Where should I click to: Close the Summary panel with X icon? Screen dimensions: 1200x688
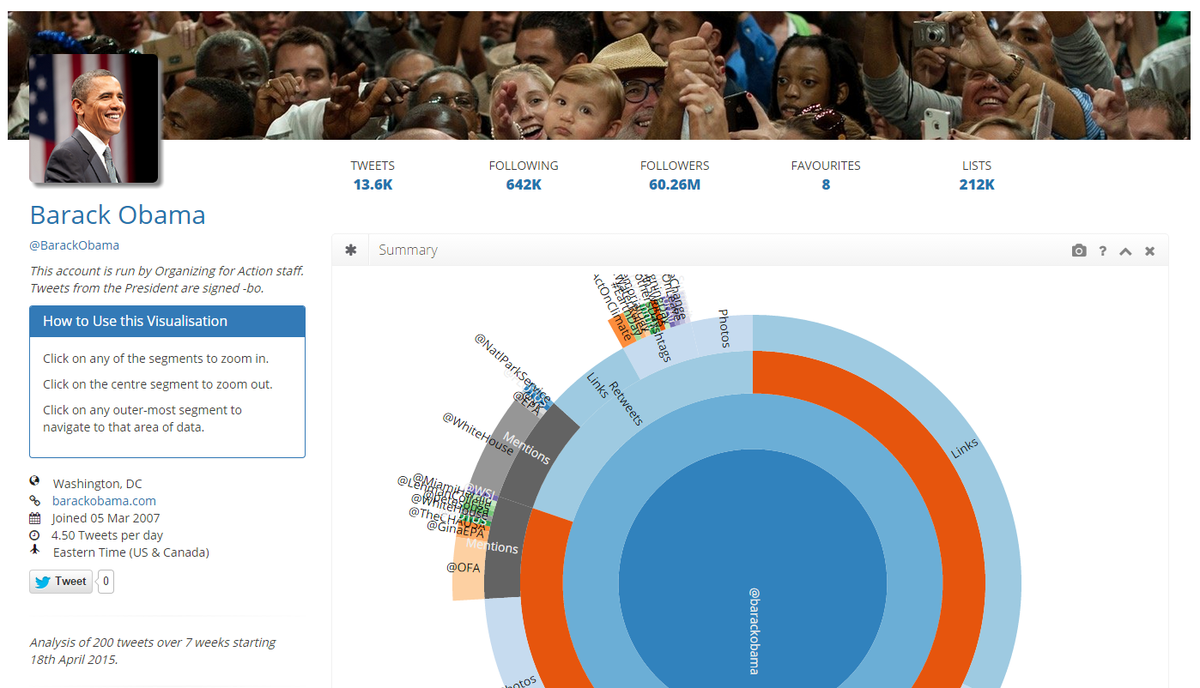(x=1149, y=251)
